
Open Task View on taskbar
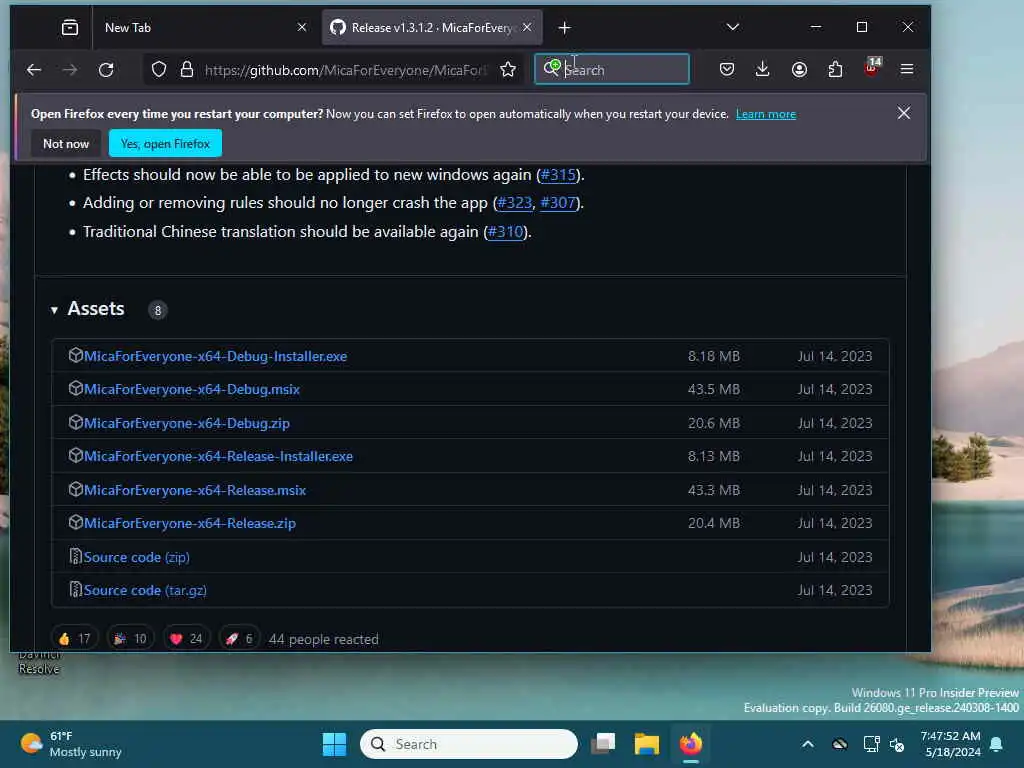(603, 744)
